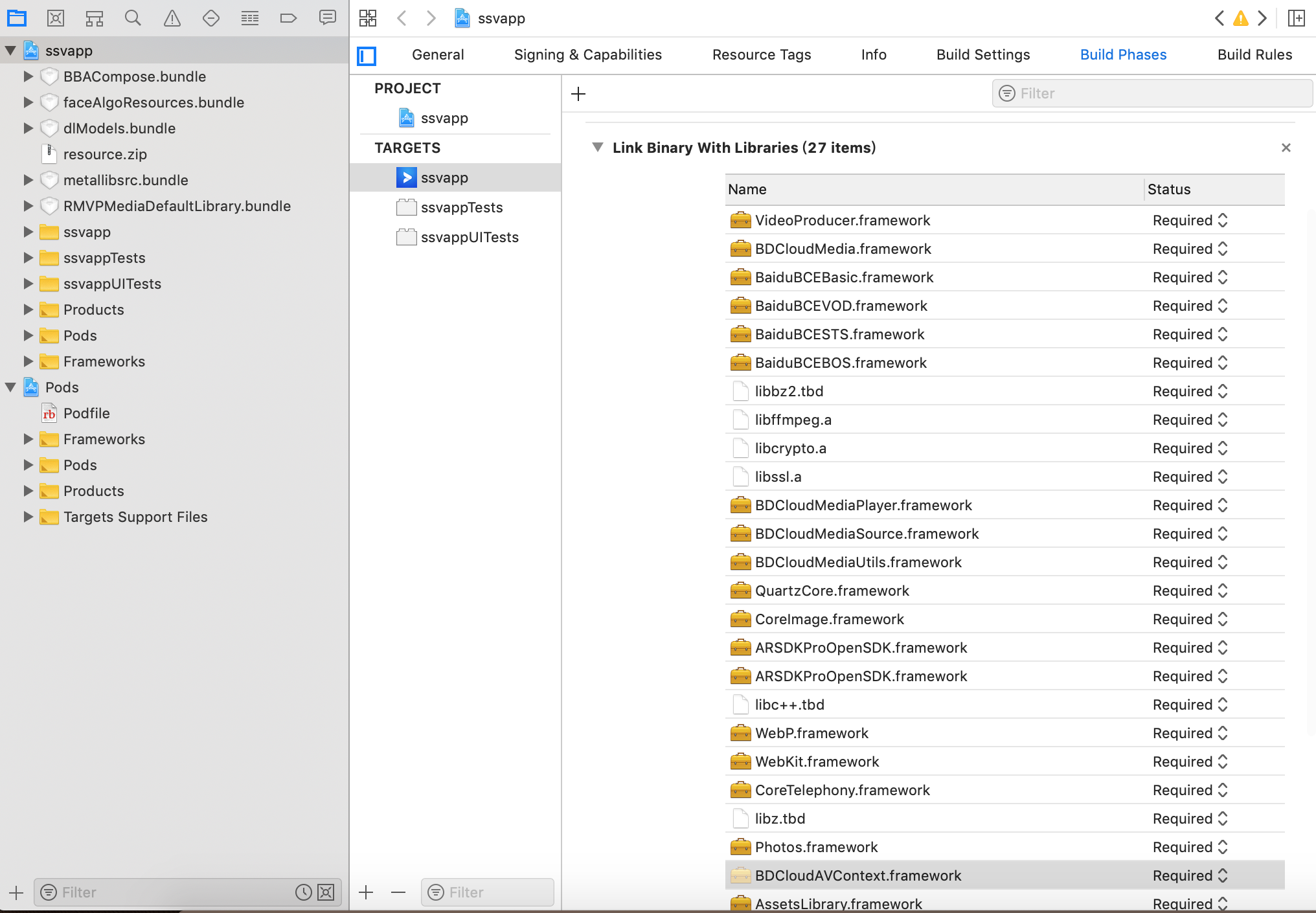Click the build phases Filter field

[x=1152, y=94]
